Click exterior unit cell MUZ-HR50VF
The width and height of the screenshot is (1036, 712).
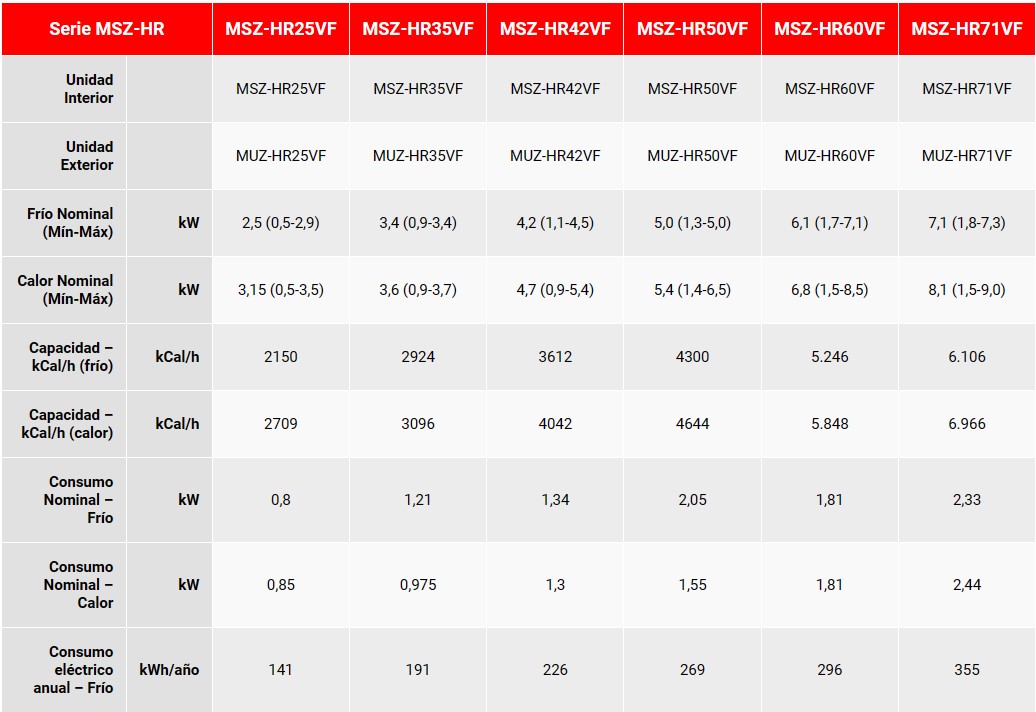click(692, 156)
